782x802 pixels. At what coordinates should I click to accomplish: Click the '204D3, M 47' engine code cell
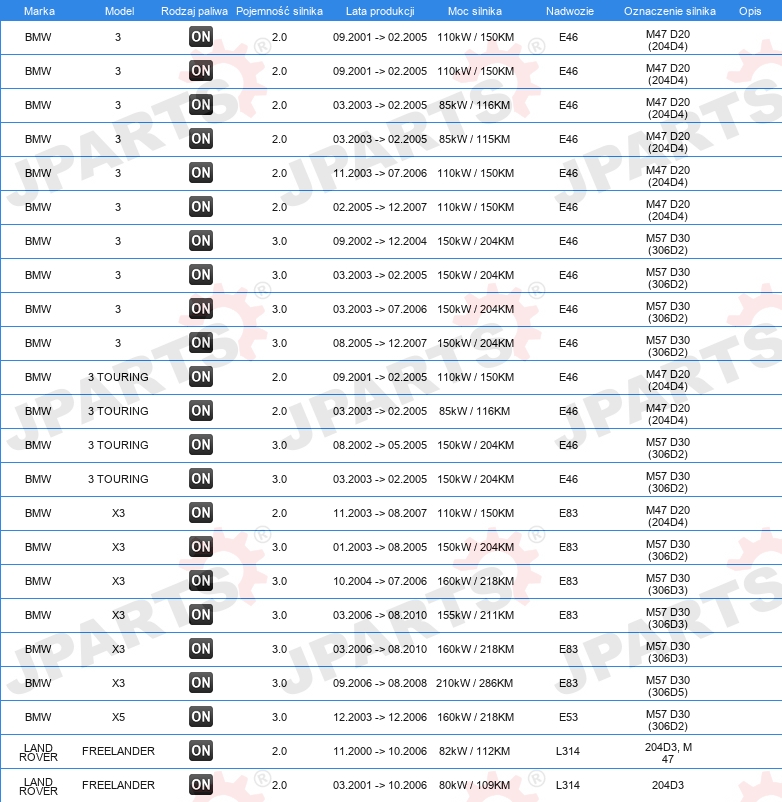click(668, 753)
